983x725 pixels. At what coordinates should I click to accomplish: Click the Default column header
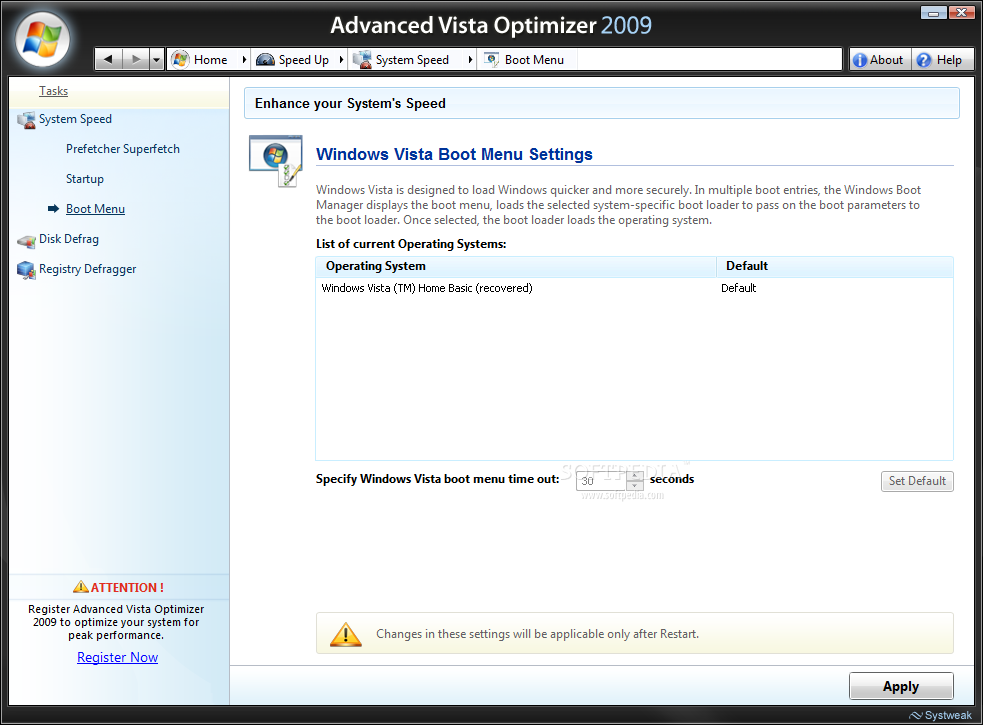click(835, 266)
